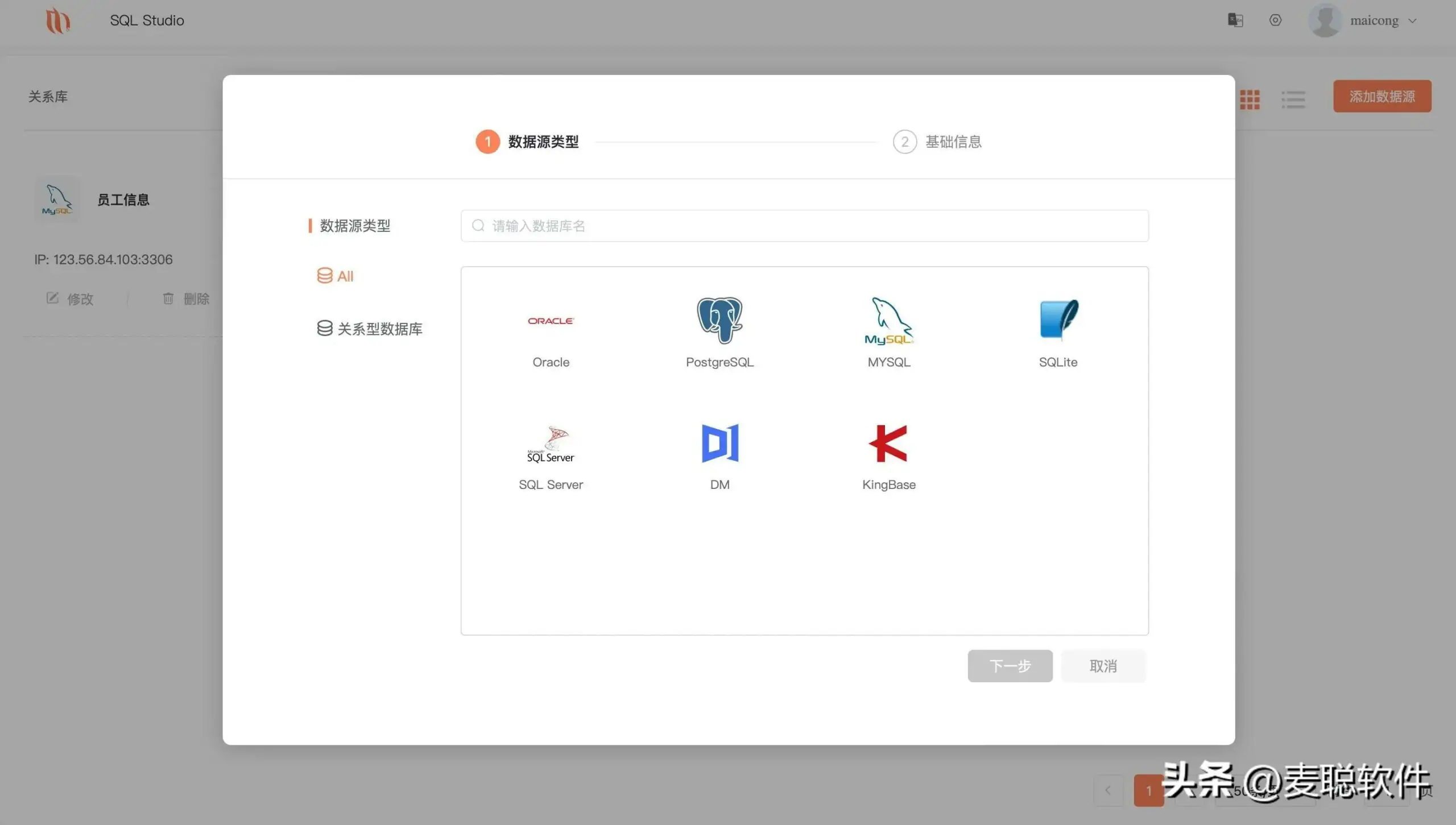Switch to the 基础信息 step

(938, 142)
